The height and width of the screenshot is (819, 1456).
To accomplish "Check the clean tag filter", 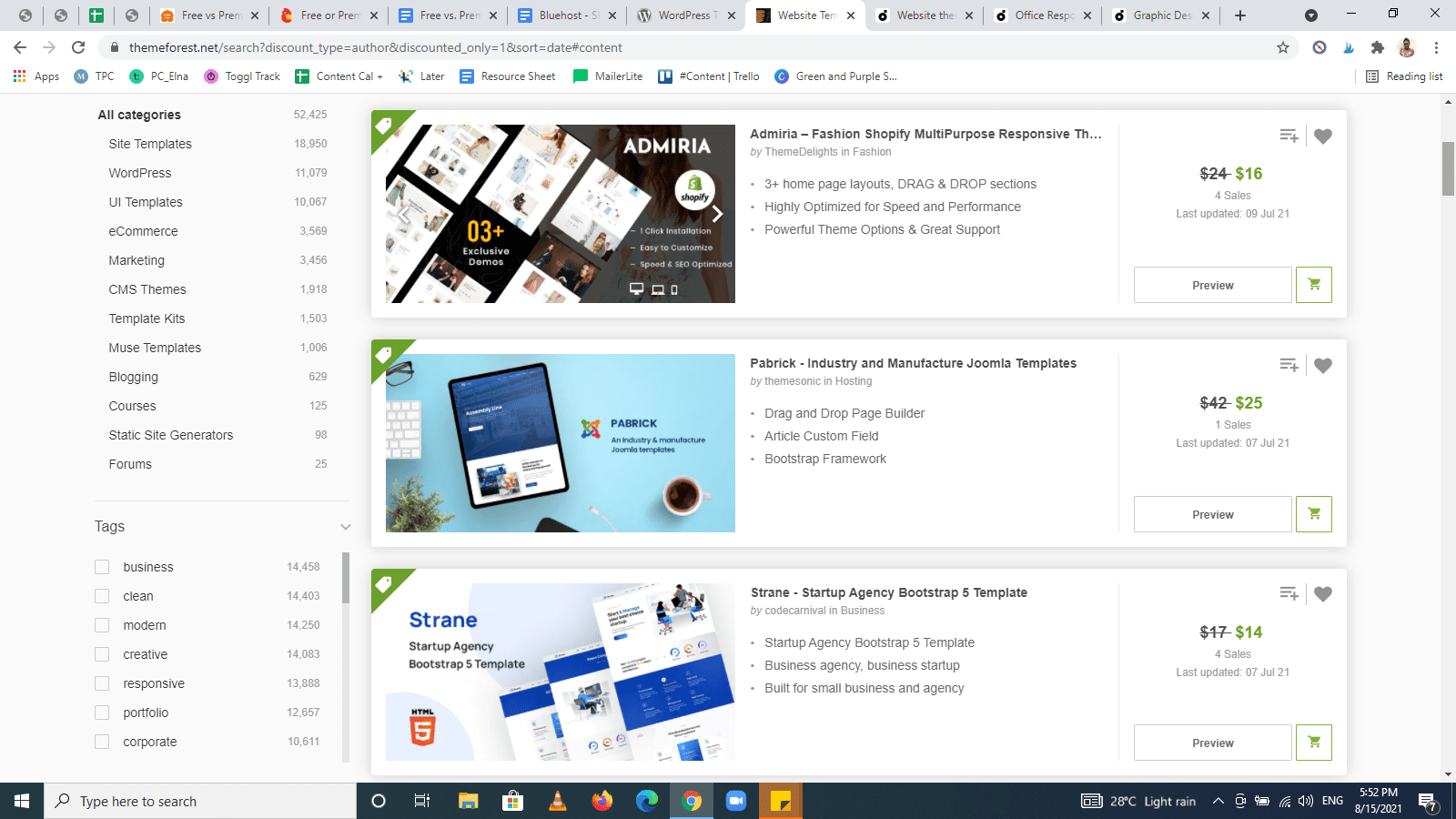I will (x=102, y=596).
